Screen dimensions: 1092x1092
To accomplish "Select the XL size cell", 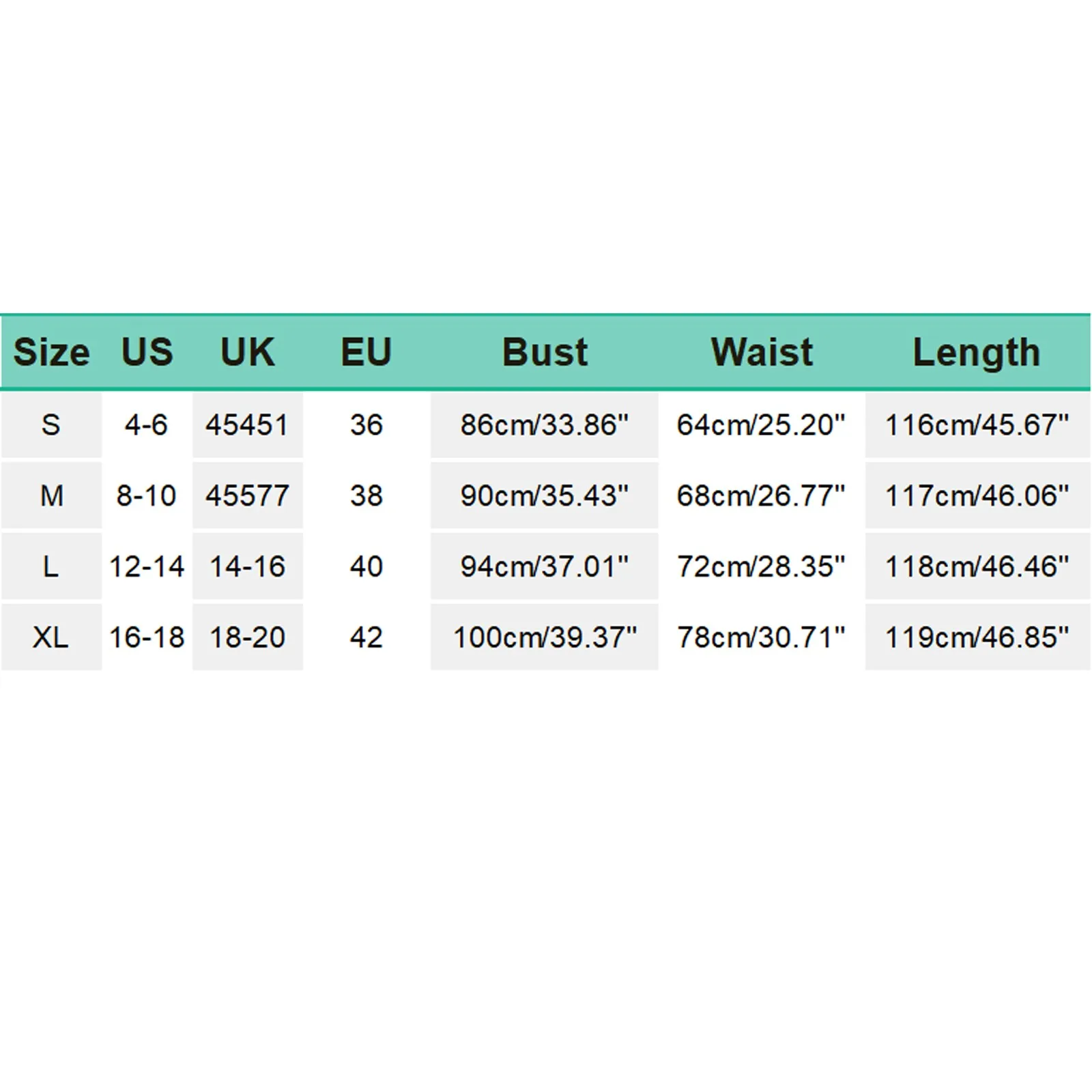I will point(51,637).
